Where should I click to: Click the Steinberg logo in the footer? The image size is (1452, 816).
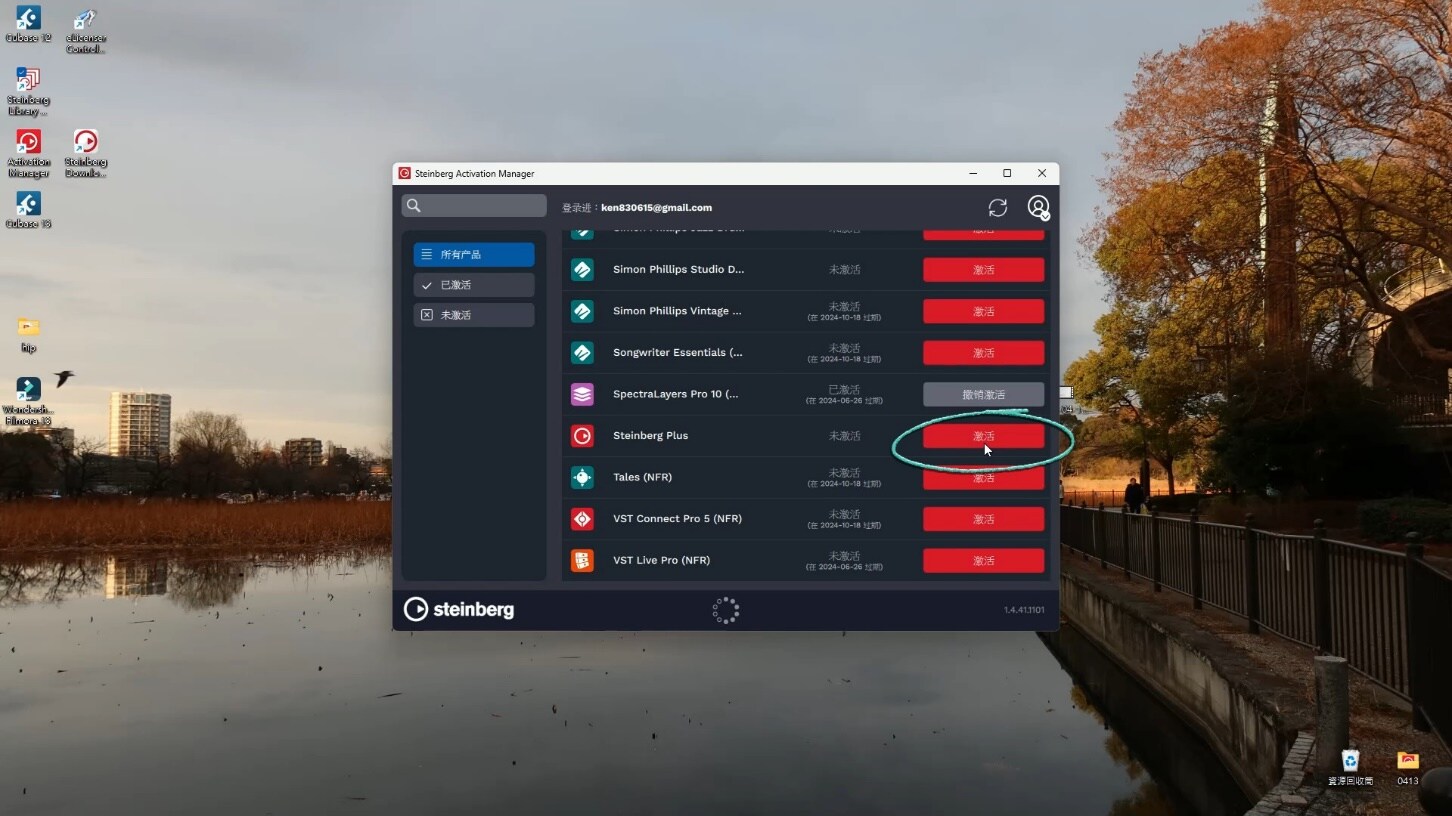[x=459, y=609]
